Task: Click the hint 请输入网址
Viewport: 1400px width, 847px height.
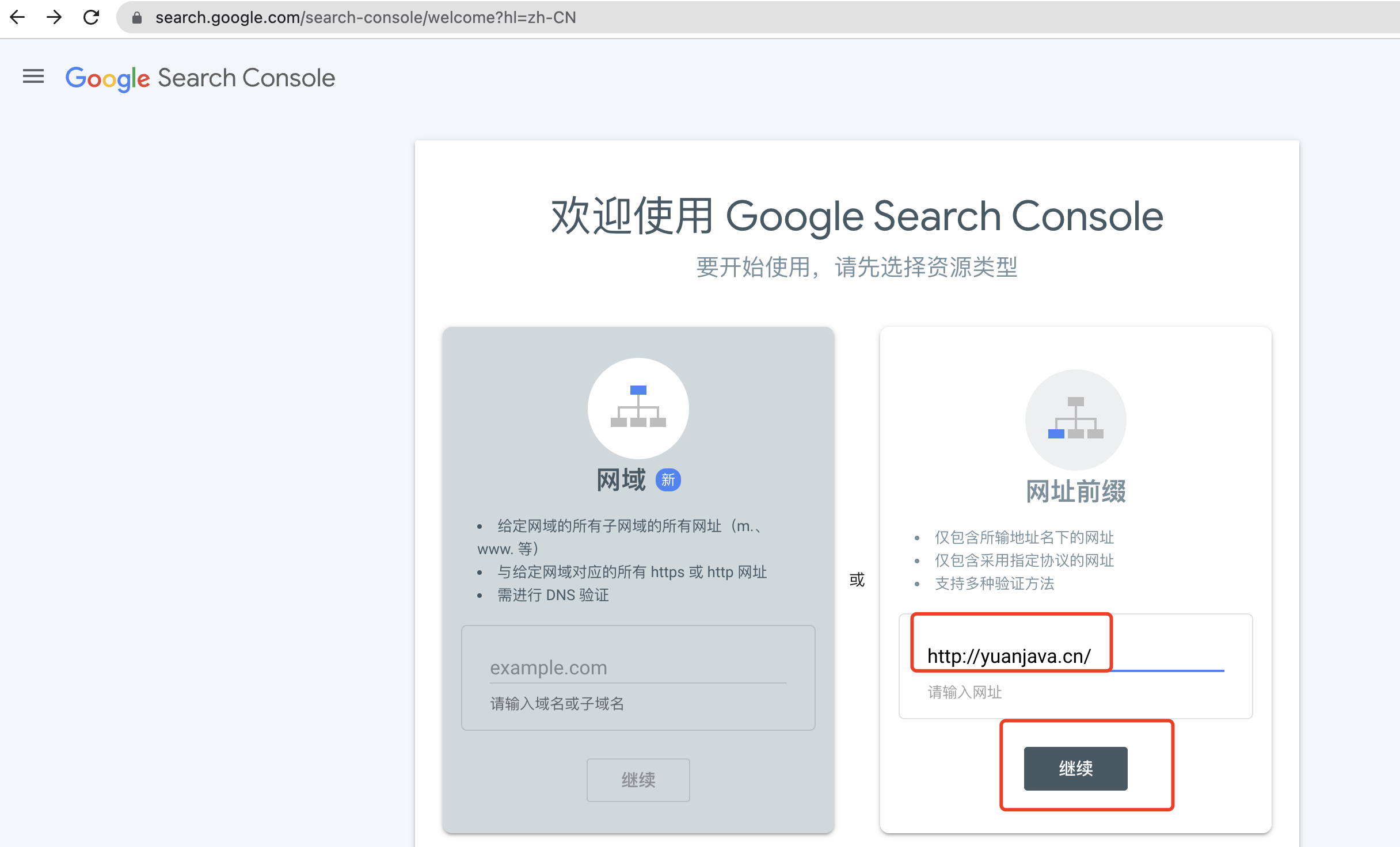Action: click(x=964, y=692)
